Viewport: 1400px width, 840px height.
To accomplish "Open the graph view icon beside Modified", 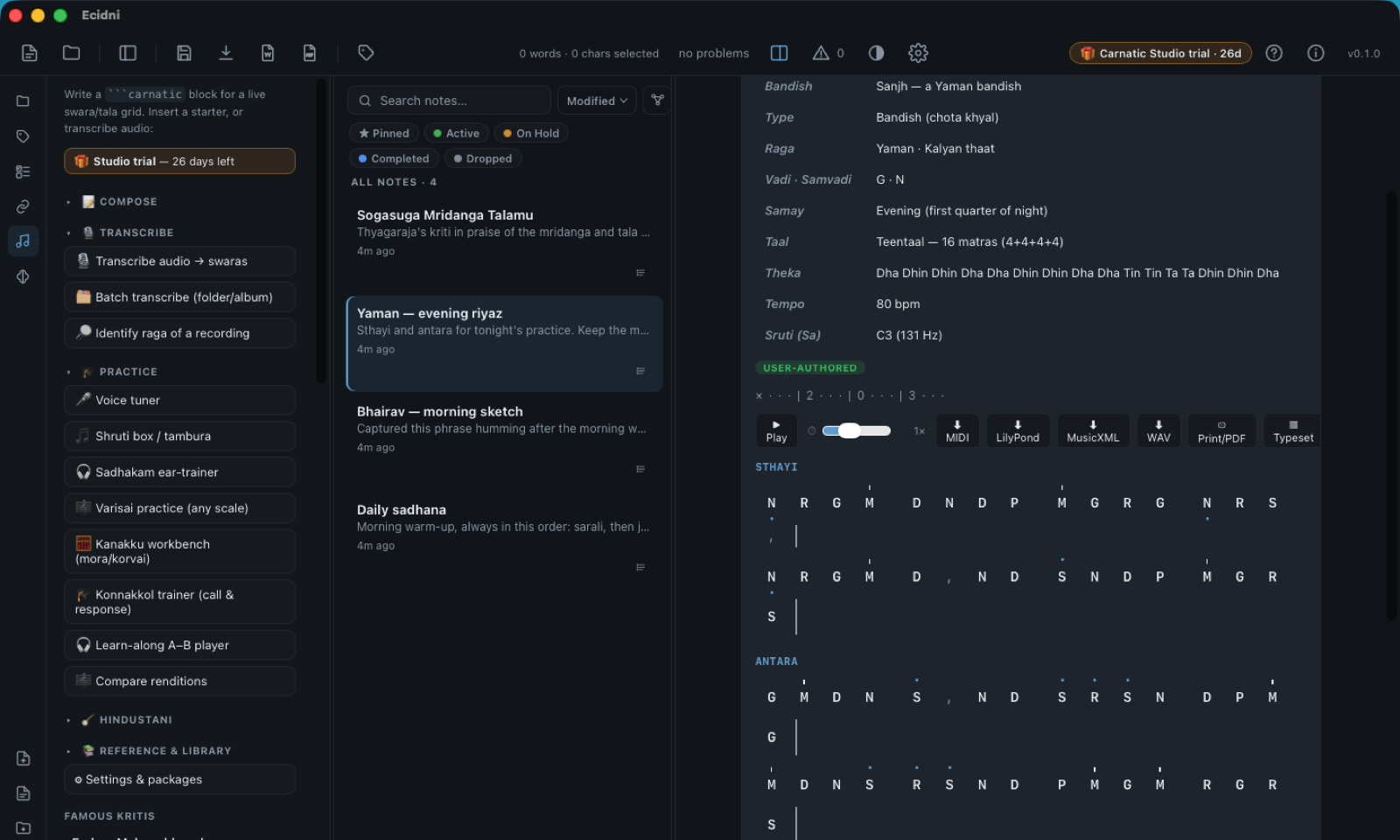I will click(657, 101).
